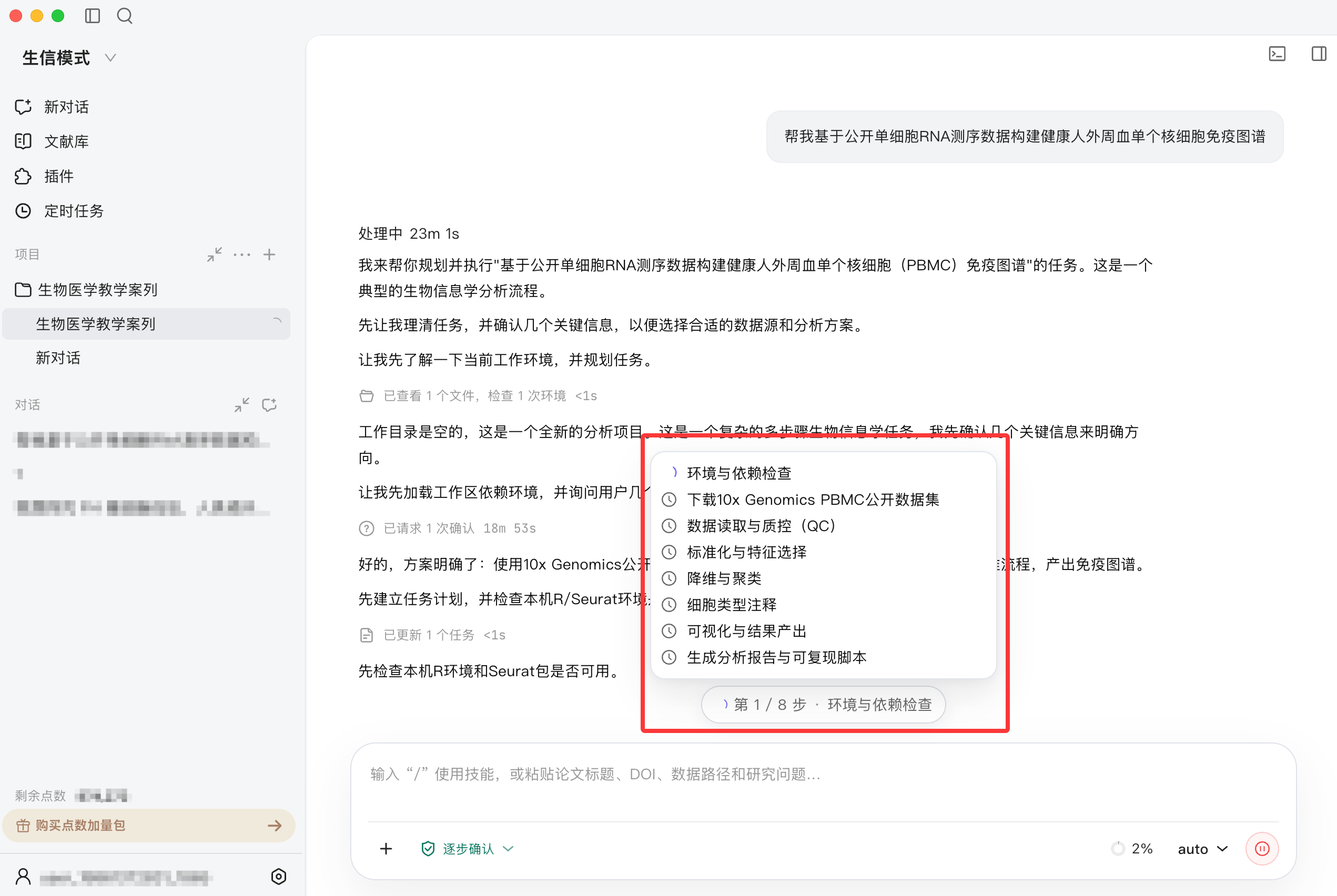Expand the 已请求 1 次确认 row
This screenshot has height=896, width=1337.
point(447,528)
